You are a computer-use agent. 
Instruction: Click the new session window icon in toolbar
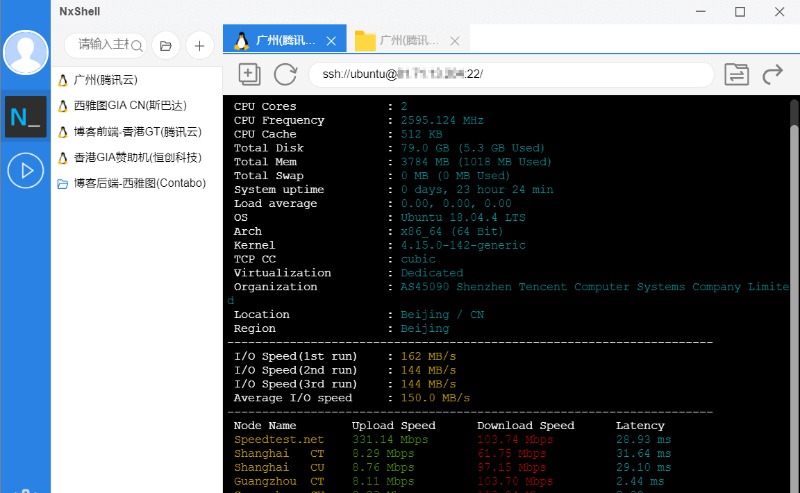[249, 75]
